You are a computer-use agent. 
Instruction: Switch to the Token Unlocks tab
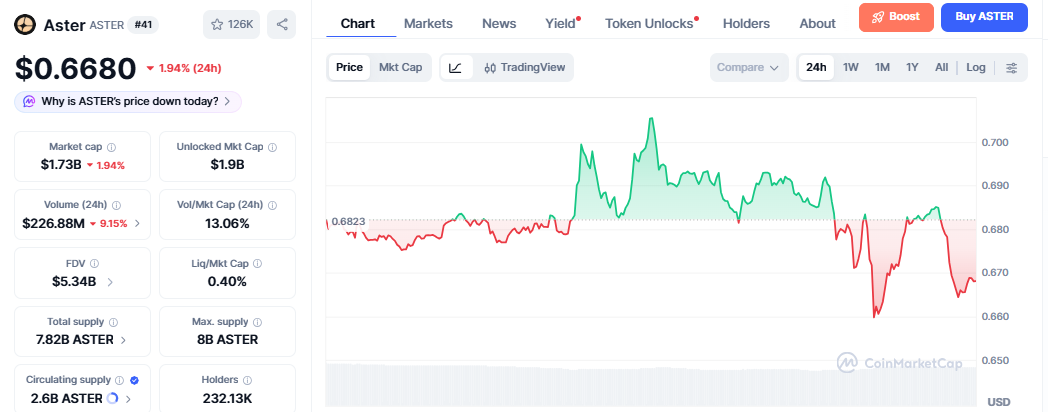coord(650,23)
